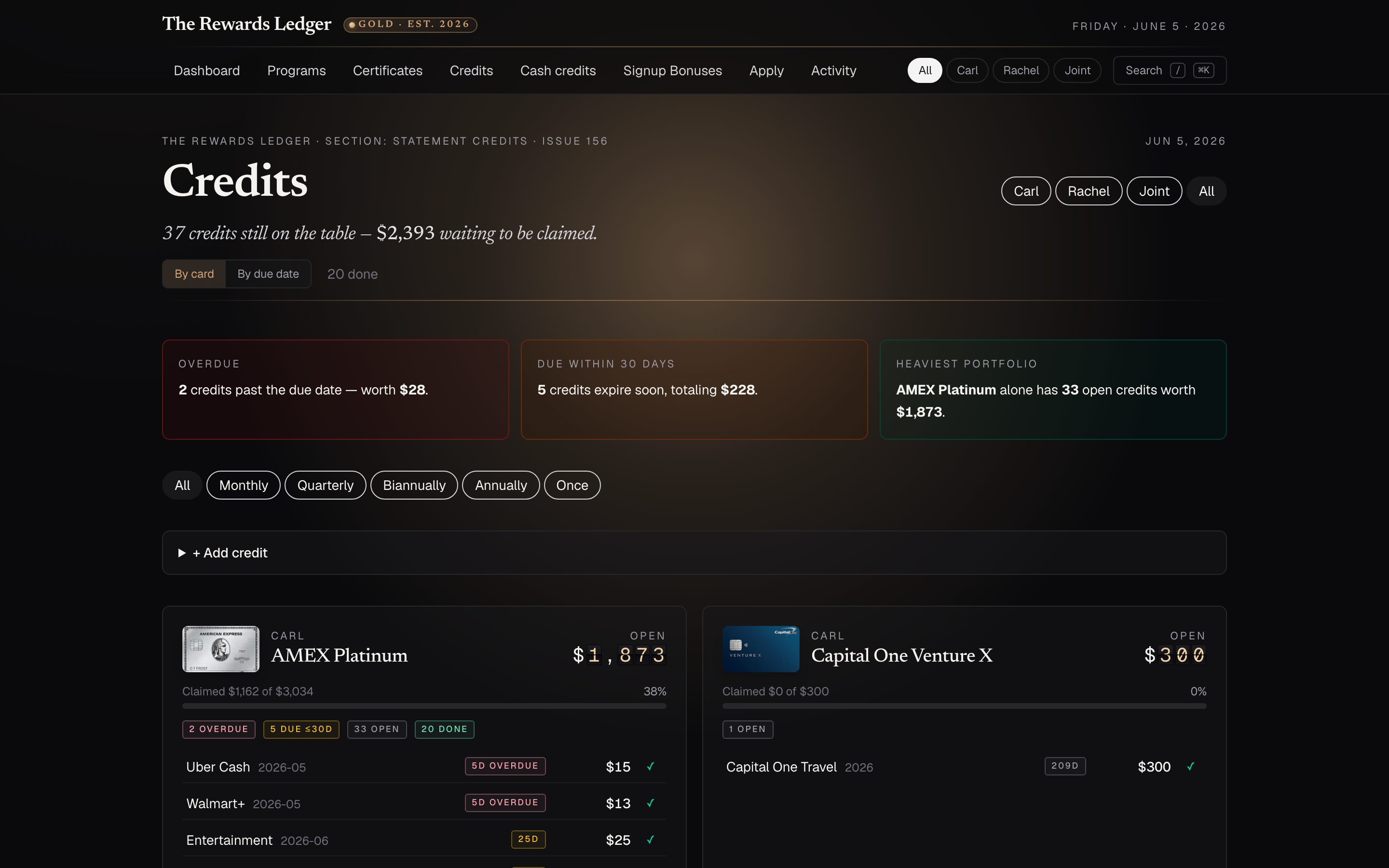Open Signup Bonuses
This screenshot has height=868, width=1389.
(x=672, y=70)
